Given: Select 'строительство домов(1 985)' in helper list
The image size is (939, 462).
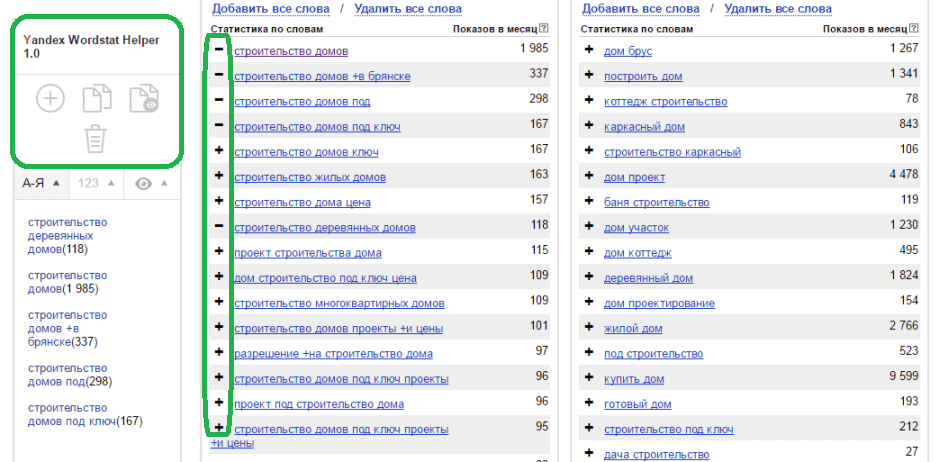Looking at the screenshot, I should pos(68,282).
